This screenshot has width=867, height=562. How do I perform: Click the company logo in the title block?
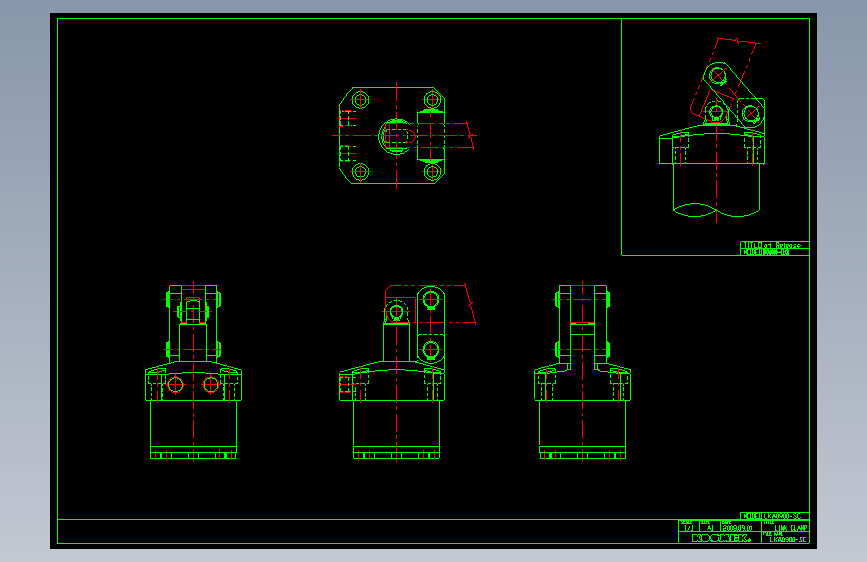[722, 538]
